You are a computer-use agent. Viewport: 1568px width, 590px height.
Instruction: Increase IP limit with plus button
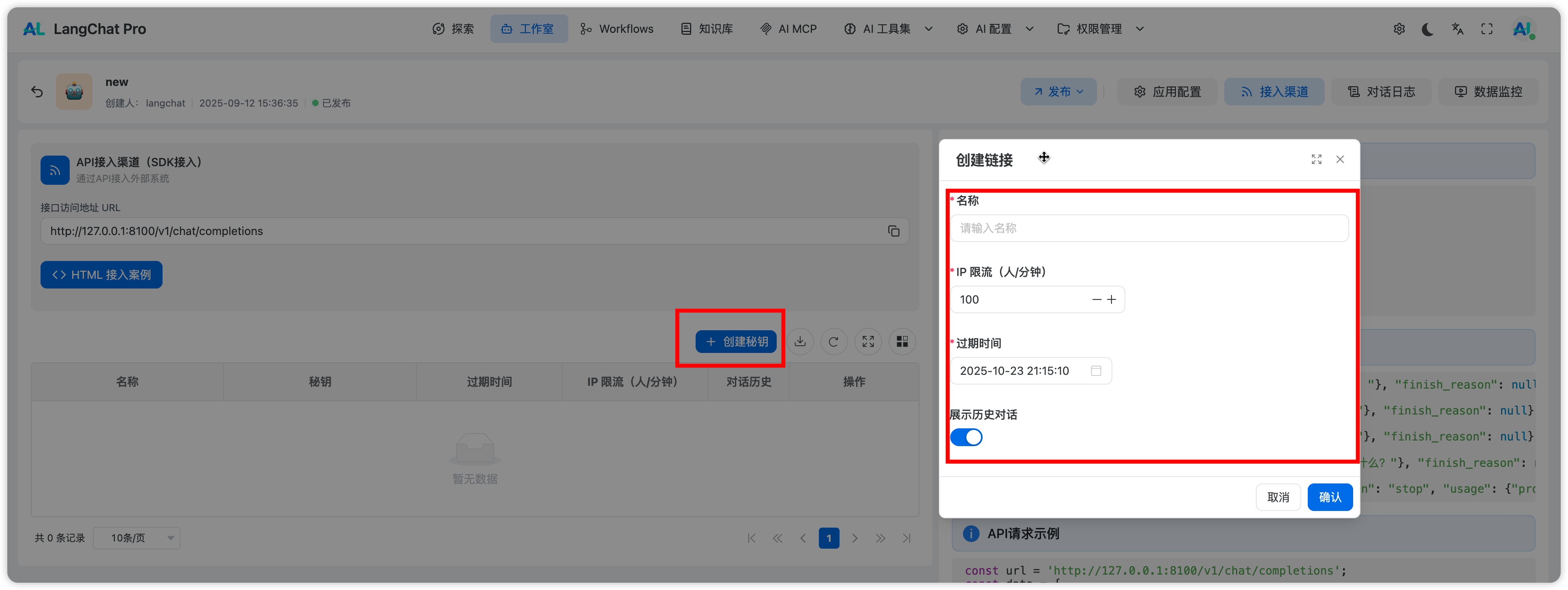[x=1112, y=300]
